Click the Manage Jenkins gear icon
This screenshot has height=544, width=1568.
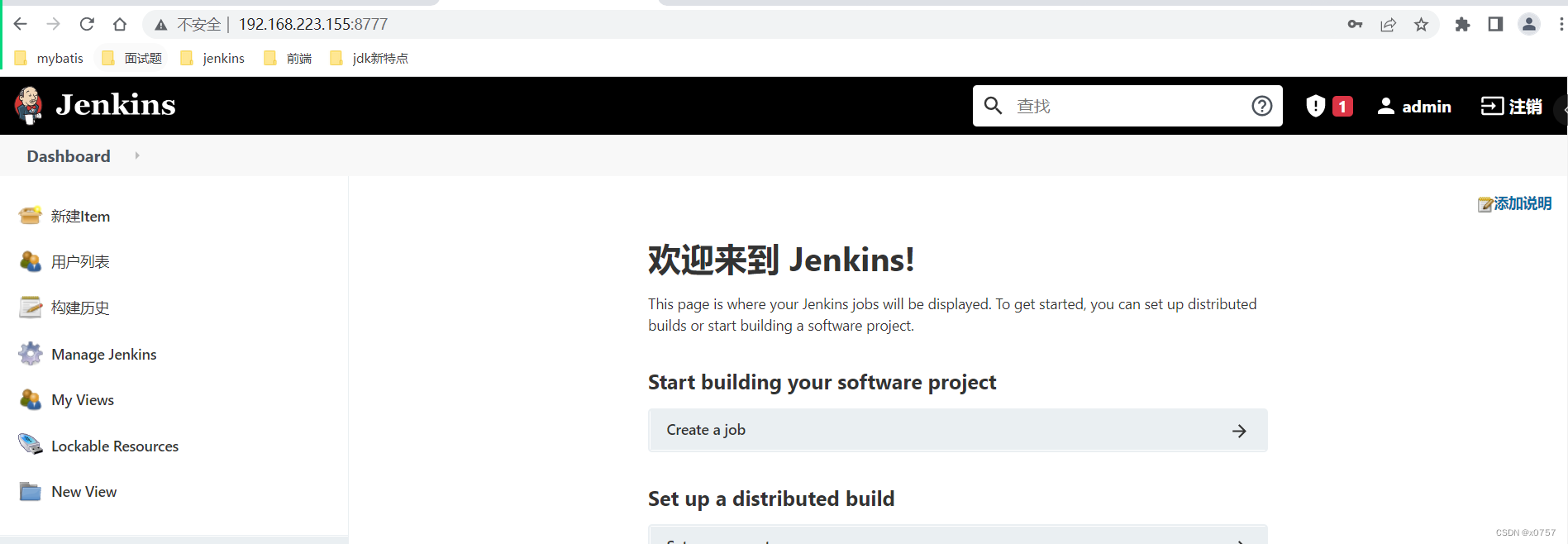click(x=31, y=353)
